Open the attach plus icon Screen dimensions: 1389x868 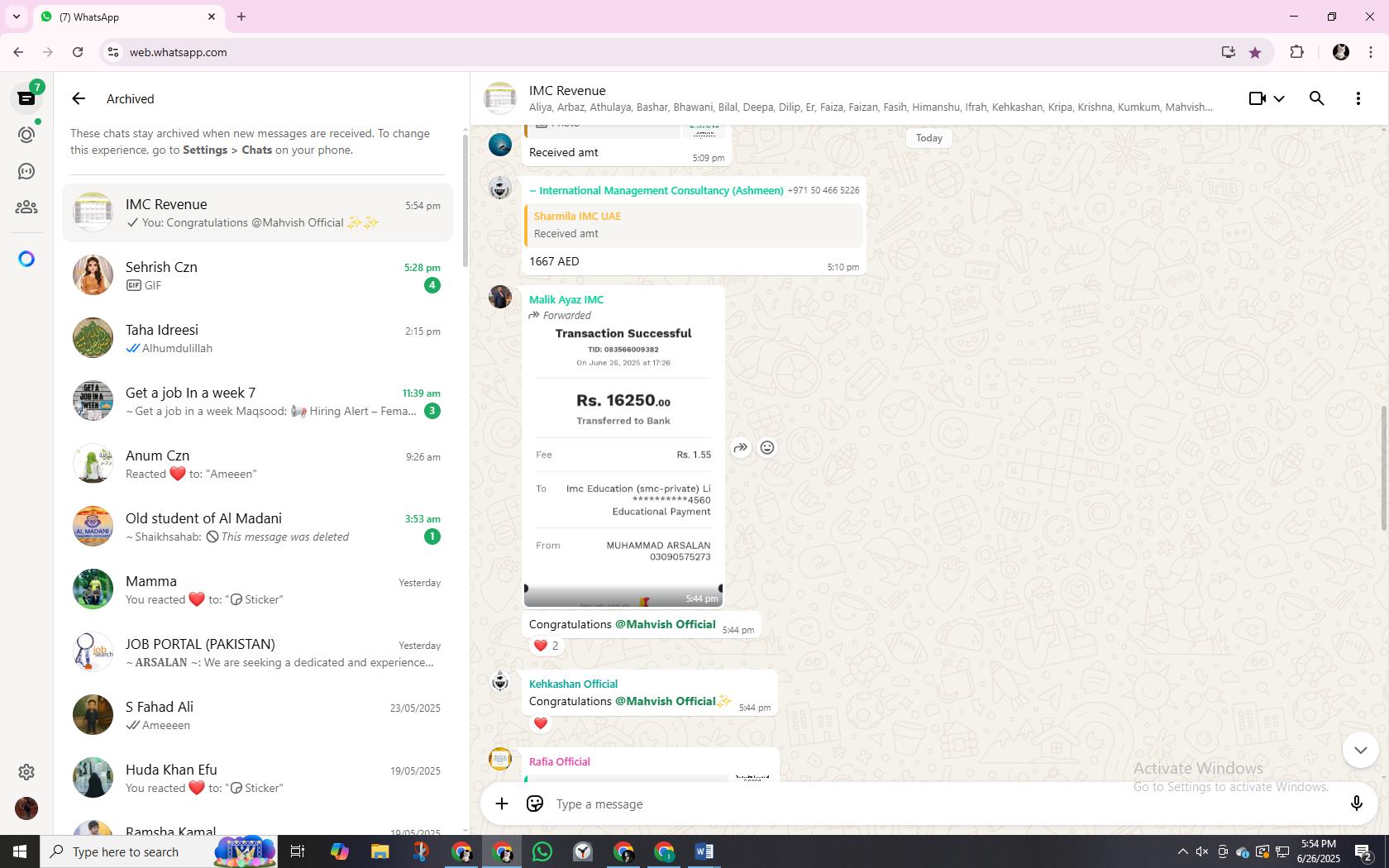pos(502,804)
